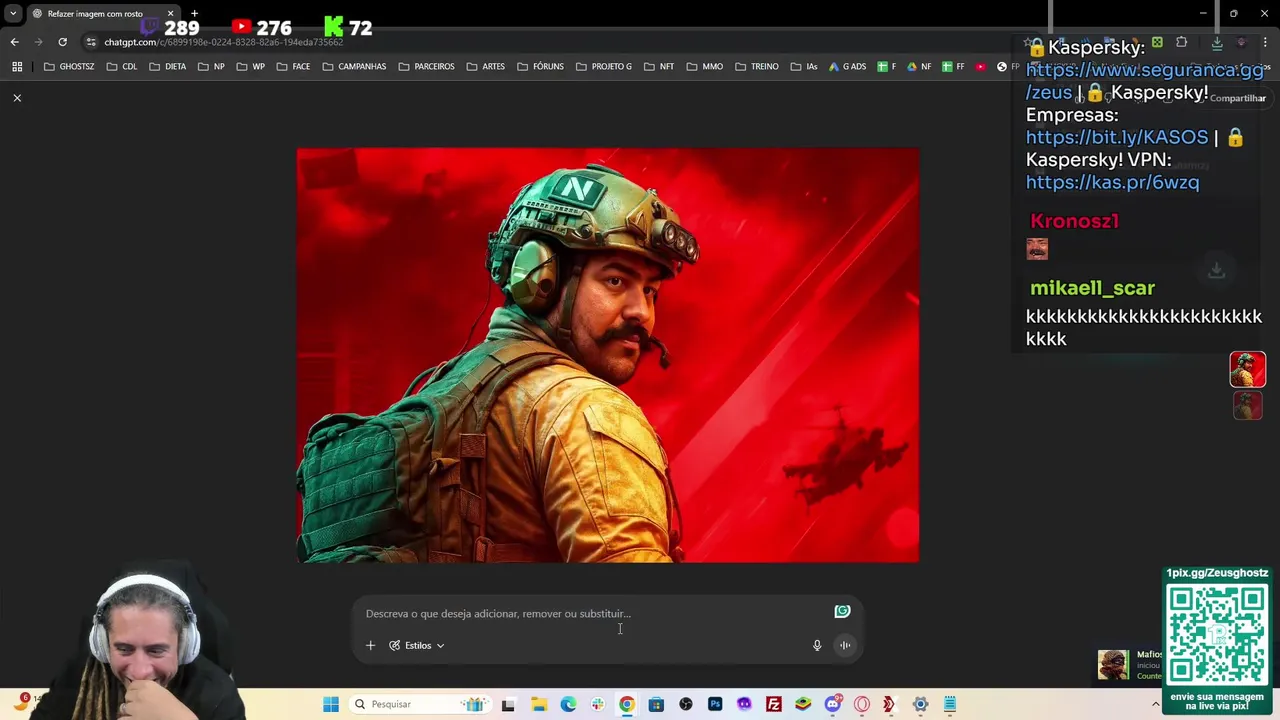Open Opera browser from the taskbar
The image size is (1280, 720).
tap(862, 705)
